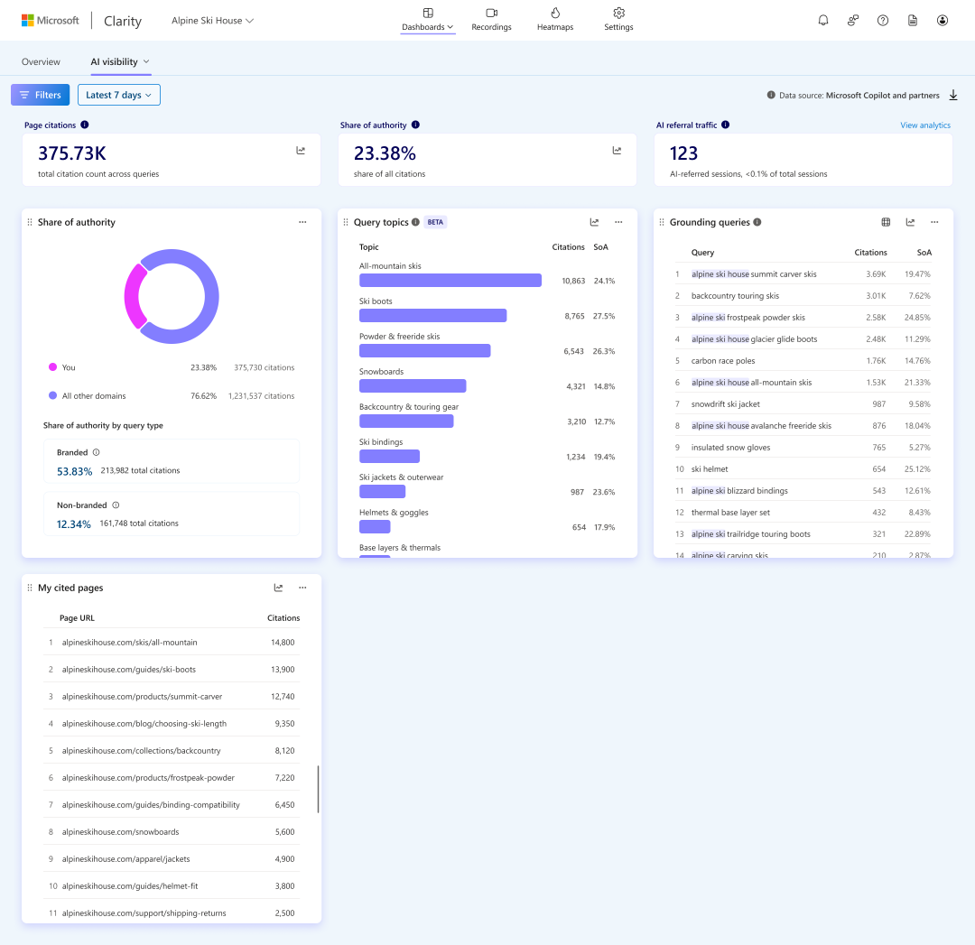Select the Ski bindings topic row

point(487,450)
